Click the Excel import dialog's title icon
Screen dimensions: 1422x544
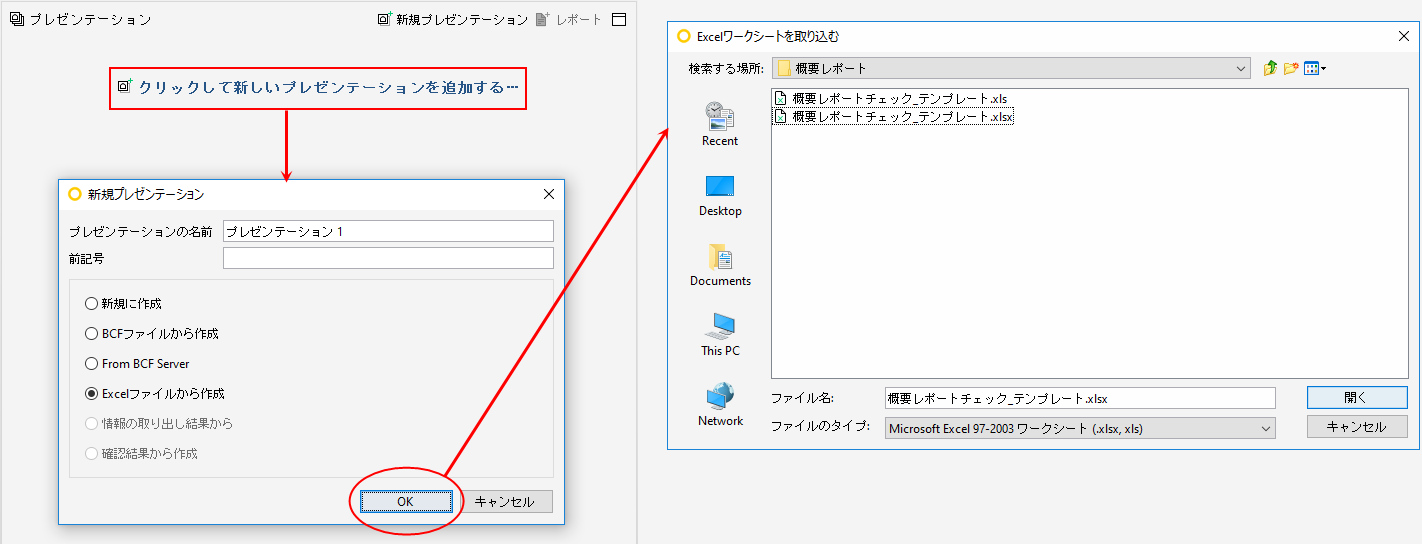tap(684, 36)
